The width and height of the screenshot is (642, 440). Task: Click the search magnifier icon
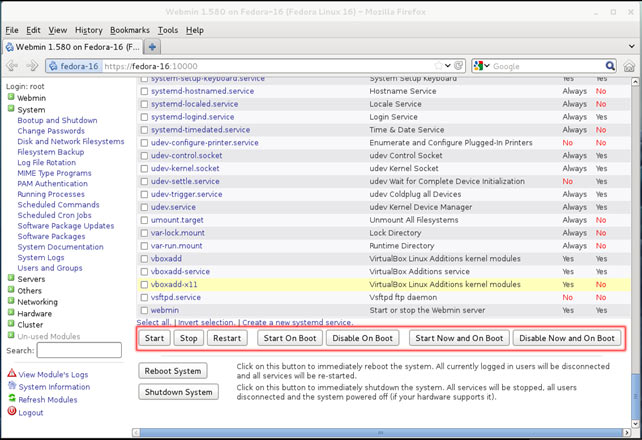(610, 66)
